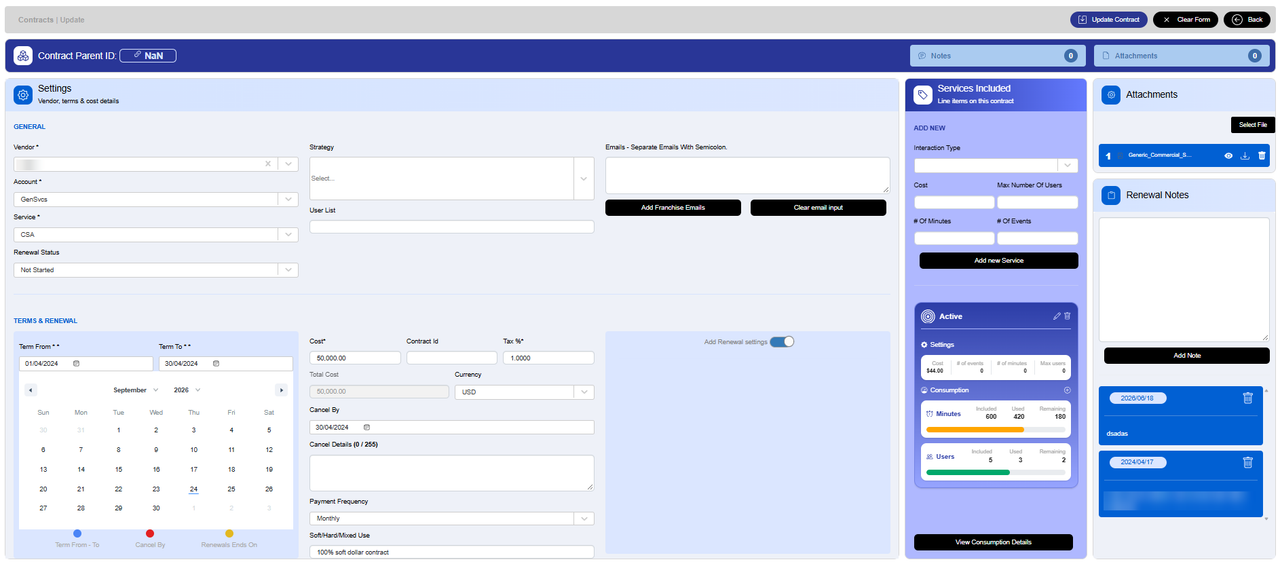The width and height of the screenshot is (1280, 562).
Task: Click the gear icon beside the Attachments heading
Action: point(1110,94)
